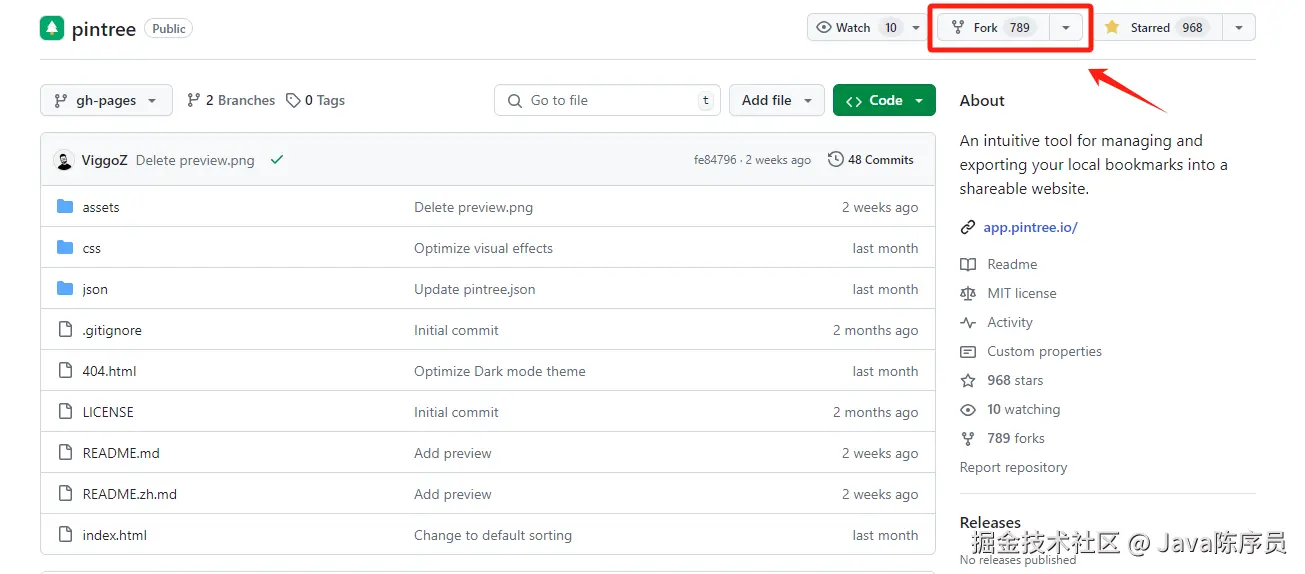Screen dimensions: 1305x574
Task: Expand the Fork options dropdown arrow
Action: coord(1066,28)
